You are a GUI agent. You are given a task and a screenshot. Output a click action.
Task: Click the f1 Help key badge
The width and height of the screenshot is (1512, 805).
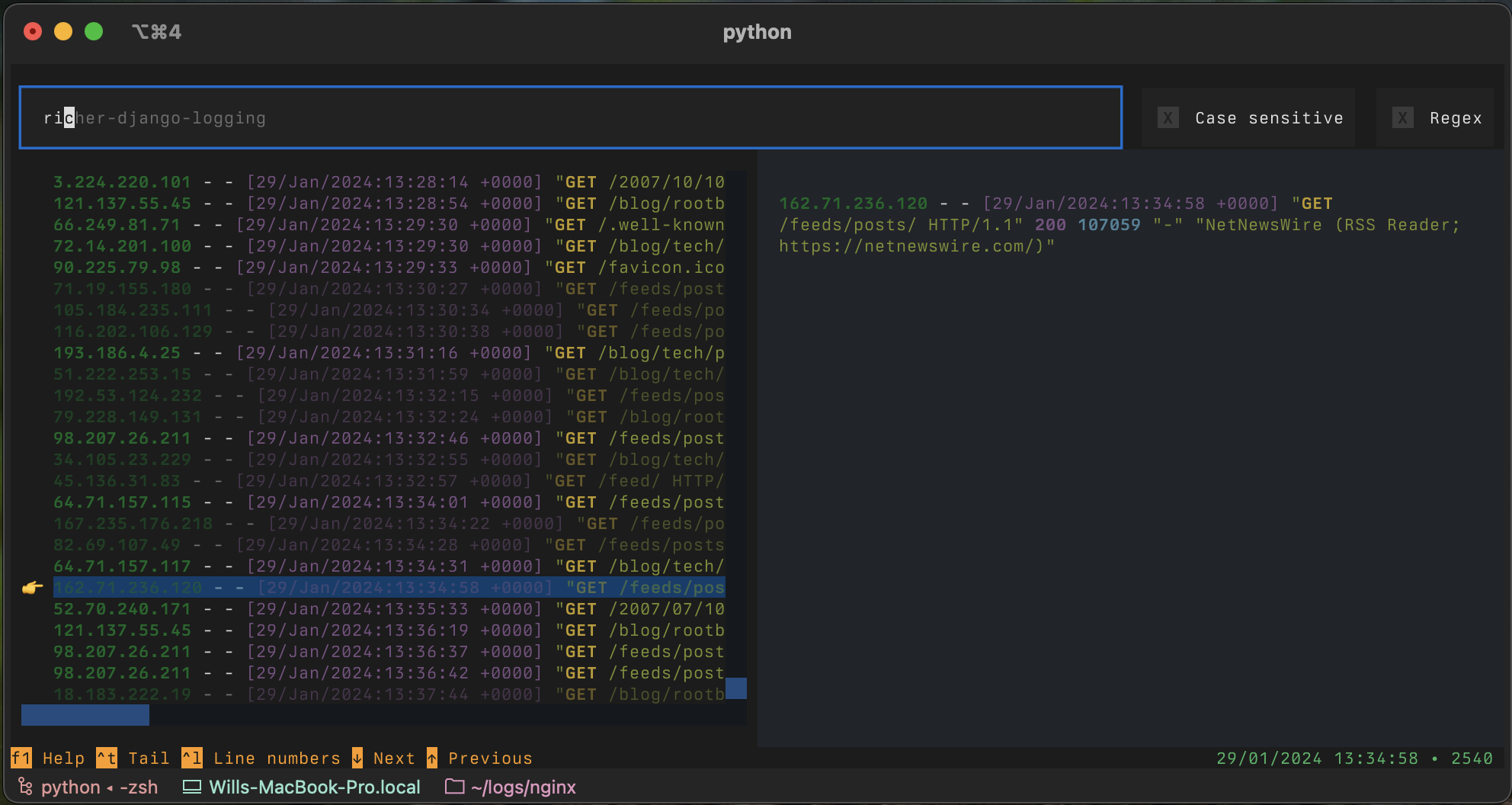21,758
